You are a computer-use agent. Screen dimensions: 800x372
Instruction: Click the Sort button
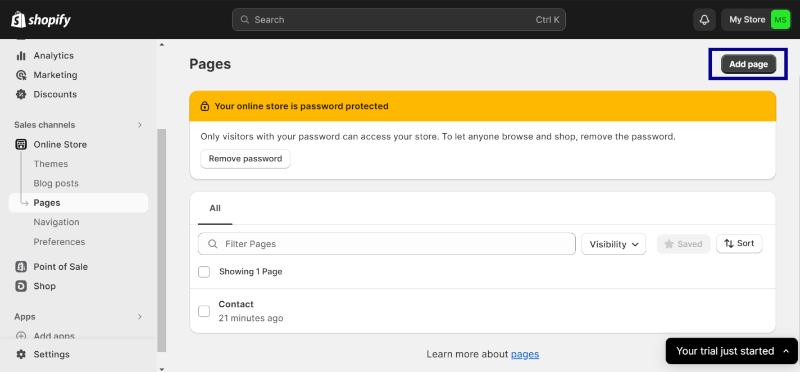tap(739, 243)
